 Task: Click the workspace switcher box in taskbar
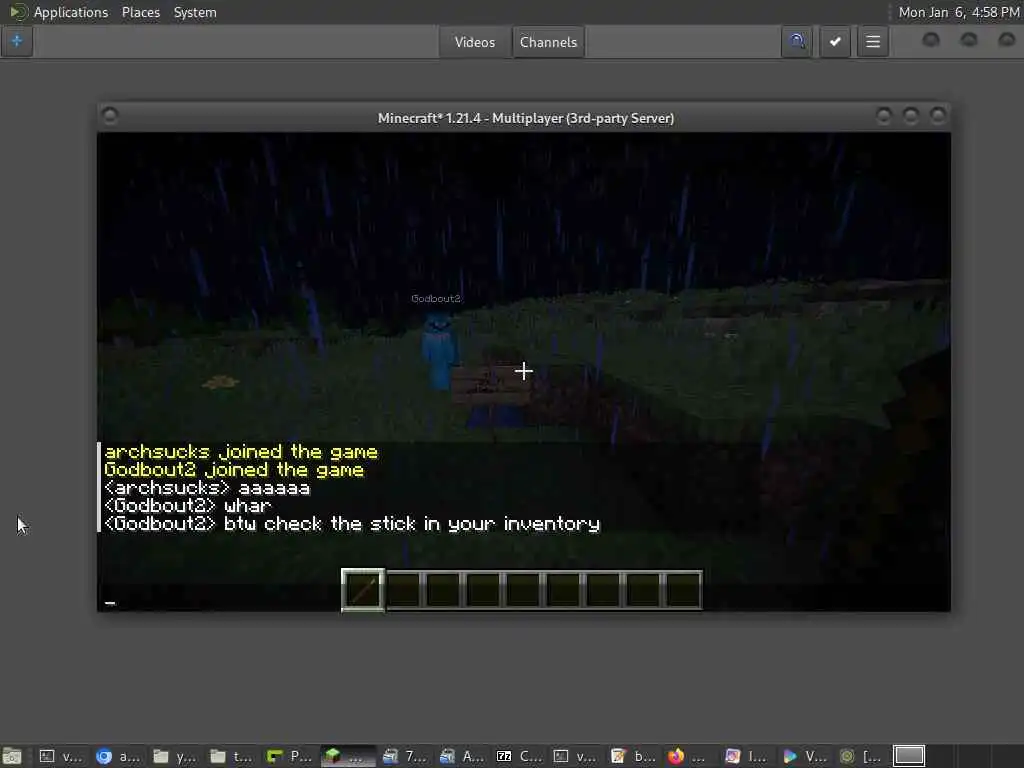[909, 756]
